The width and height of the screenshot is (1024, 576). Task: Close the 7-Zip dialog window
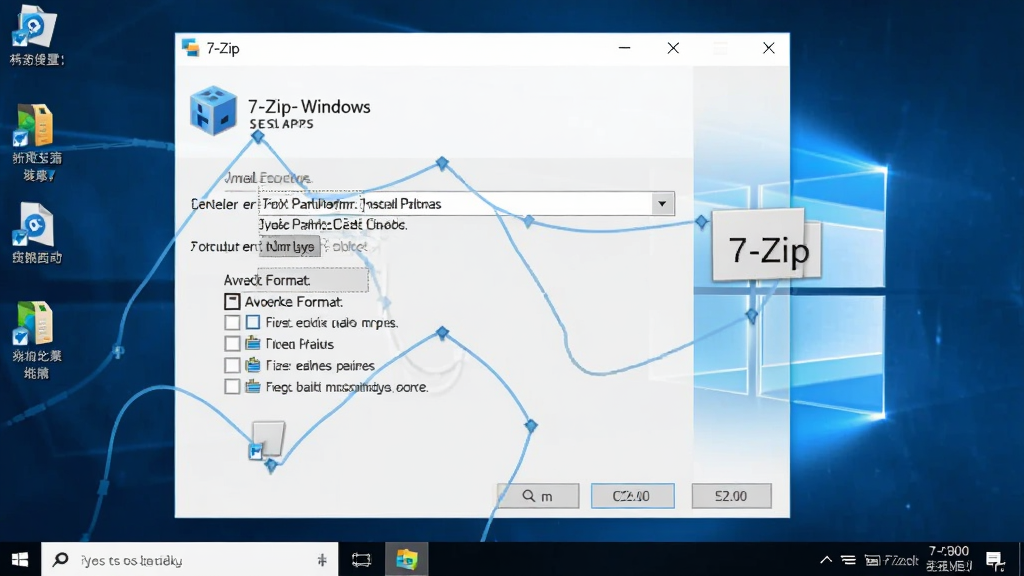769,48
